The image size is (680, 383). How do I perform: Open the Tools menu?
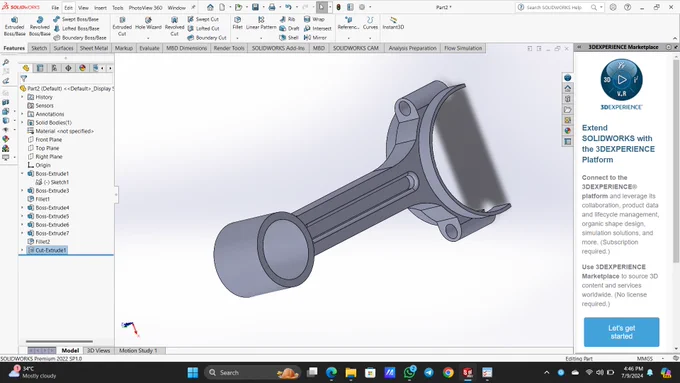point(118,8)
